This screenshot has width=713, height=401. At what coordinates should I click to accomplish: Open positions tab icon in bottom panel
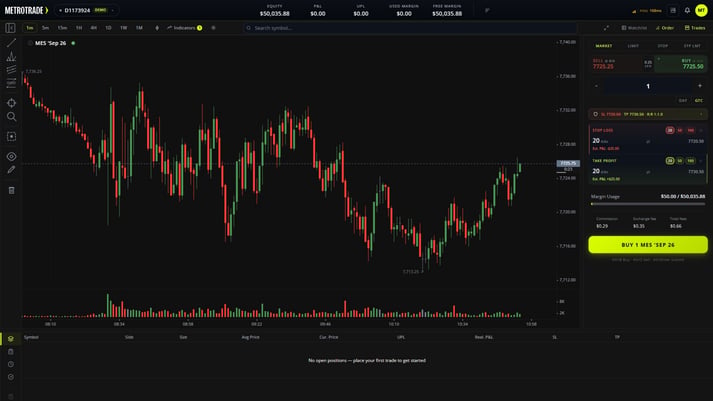11,339
